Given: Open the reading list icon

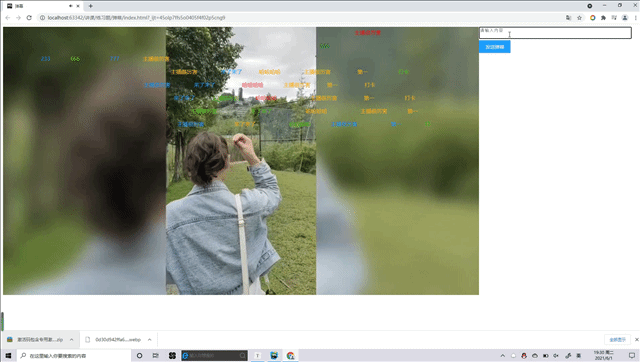Looking at the screenshot, I should pyautogui.click(x=614, y=18).
